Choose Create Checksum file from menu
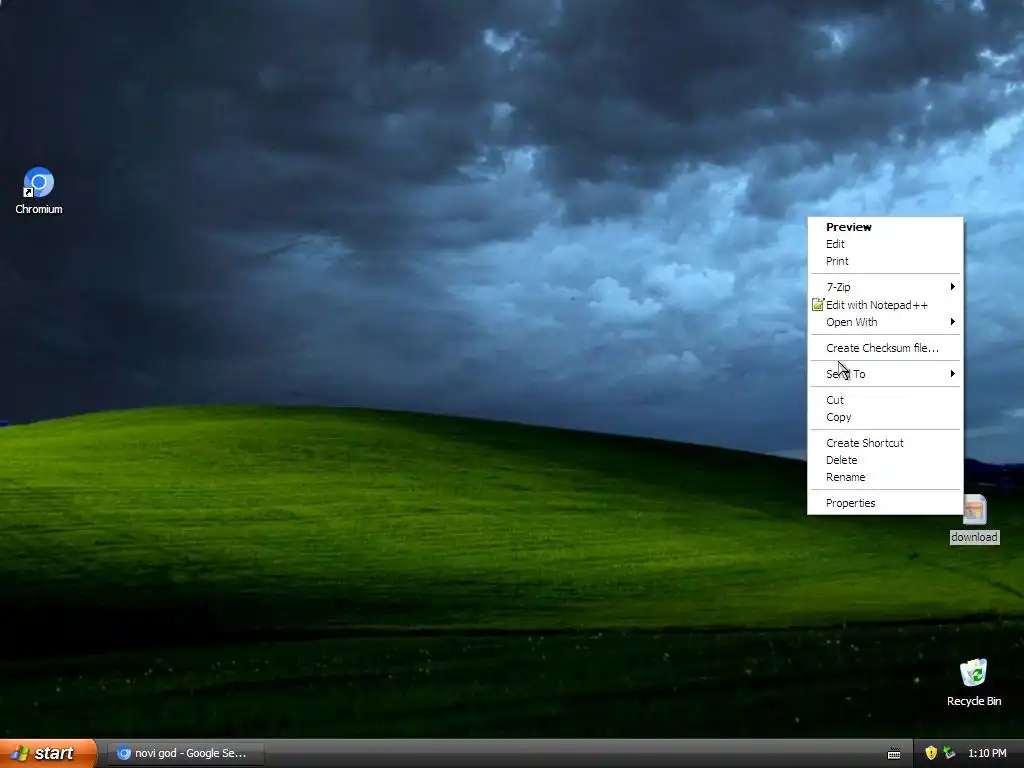 point(885,348)
